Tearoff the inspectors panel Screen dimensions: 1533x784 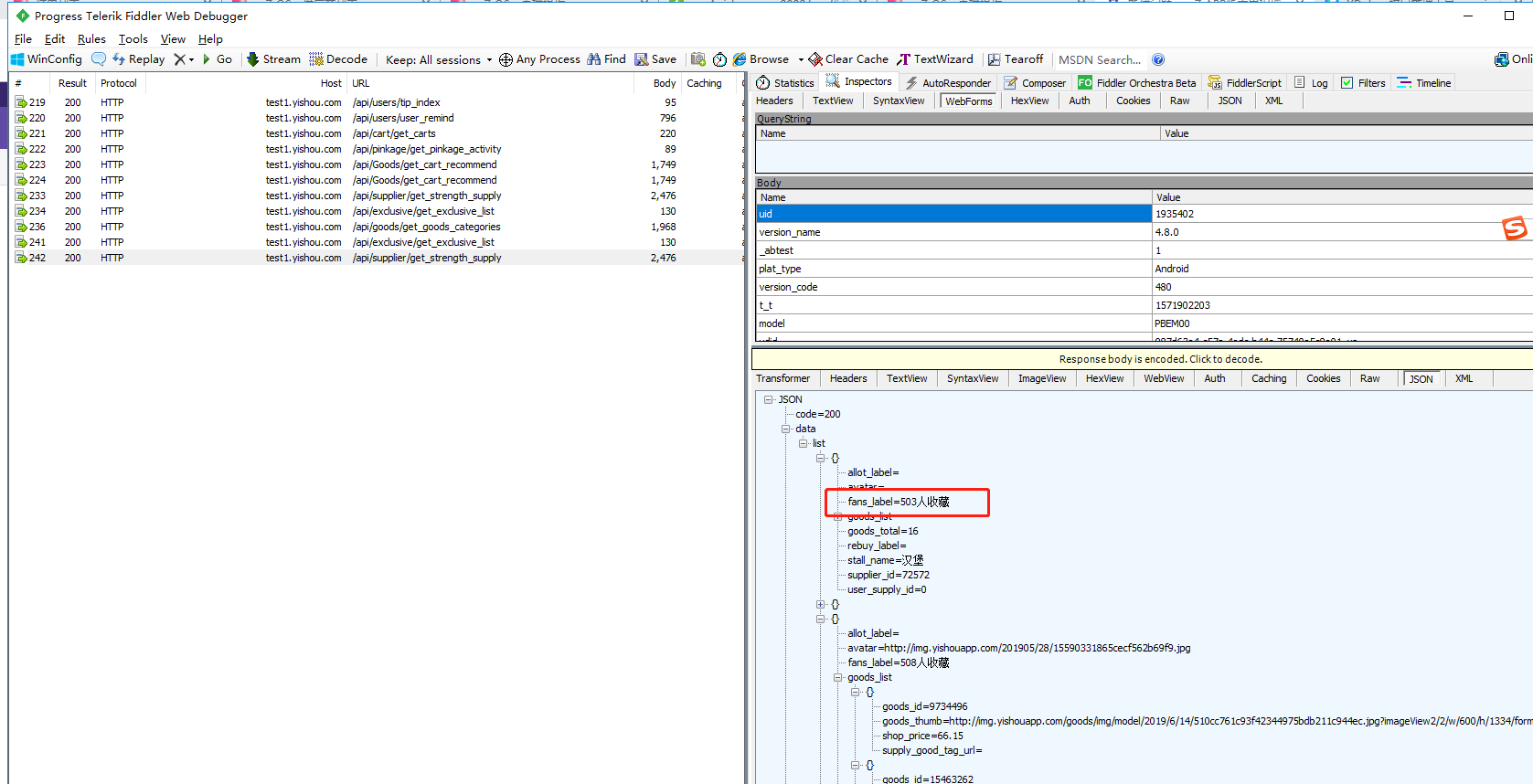click(1016, 59)
